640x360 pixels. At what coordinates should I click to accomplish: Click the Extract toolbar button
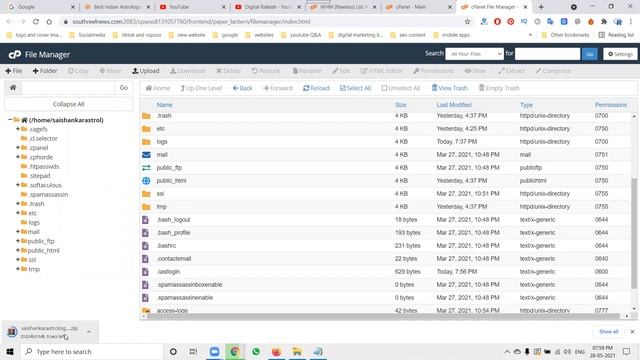click(x=511, y=71)
